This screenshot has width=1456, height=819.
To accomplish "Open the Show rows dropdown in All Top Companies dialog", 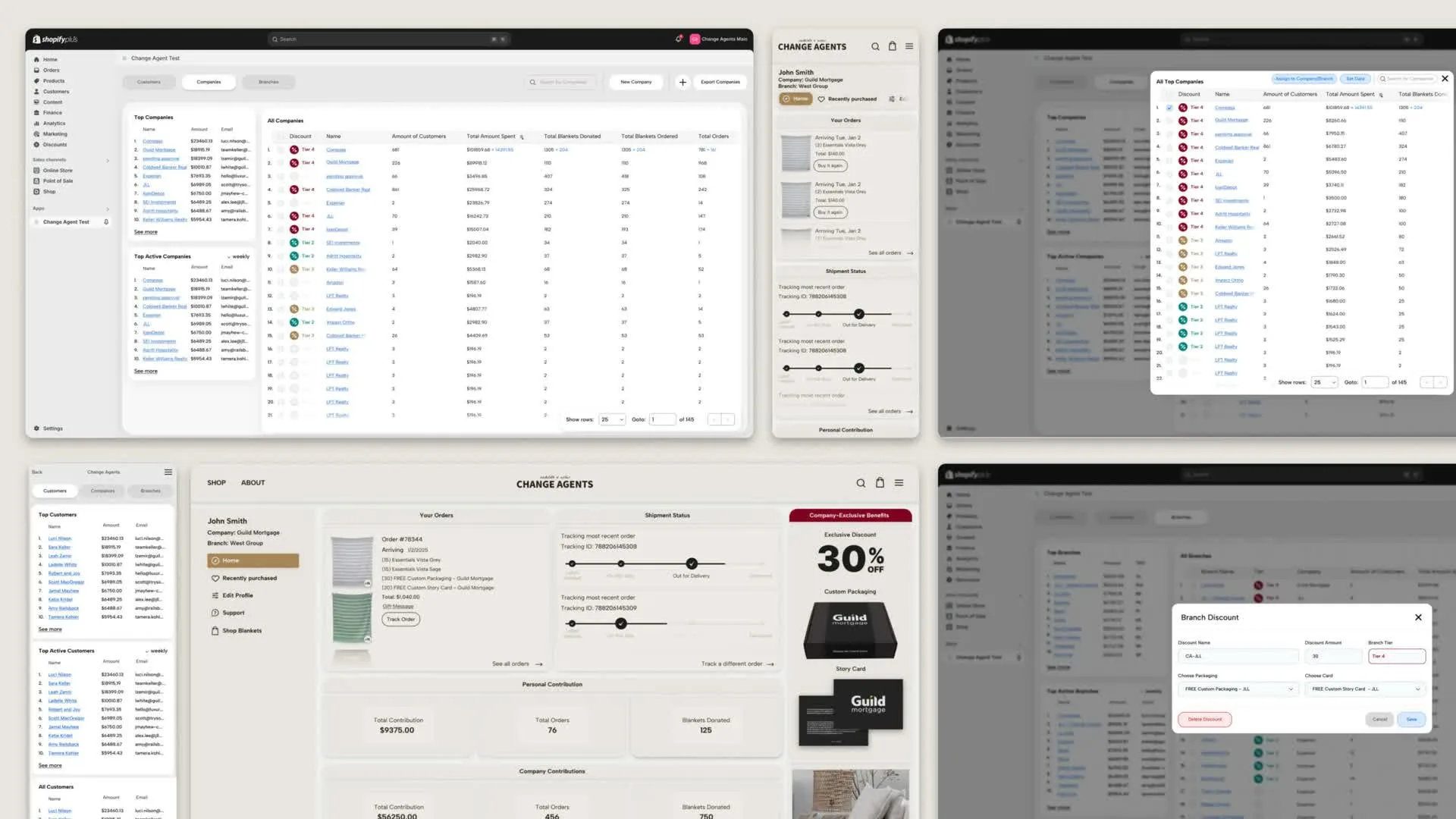I will pyautogui.click(x=1325, y=382).
